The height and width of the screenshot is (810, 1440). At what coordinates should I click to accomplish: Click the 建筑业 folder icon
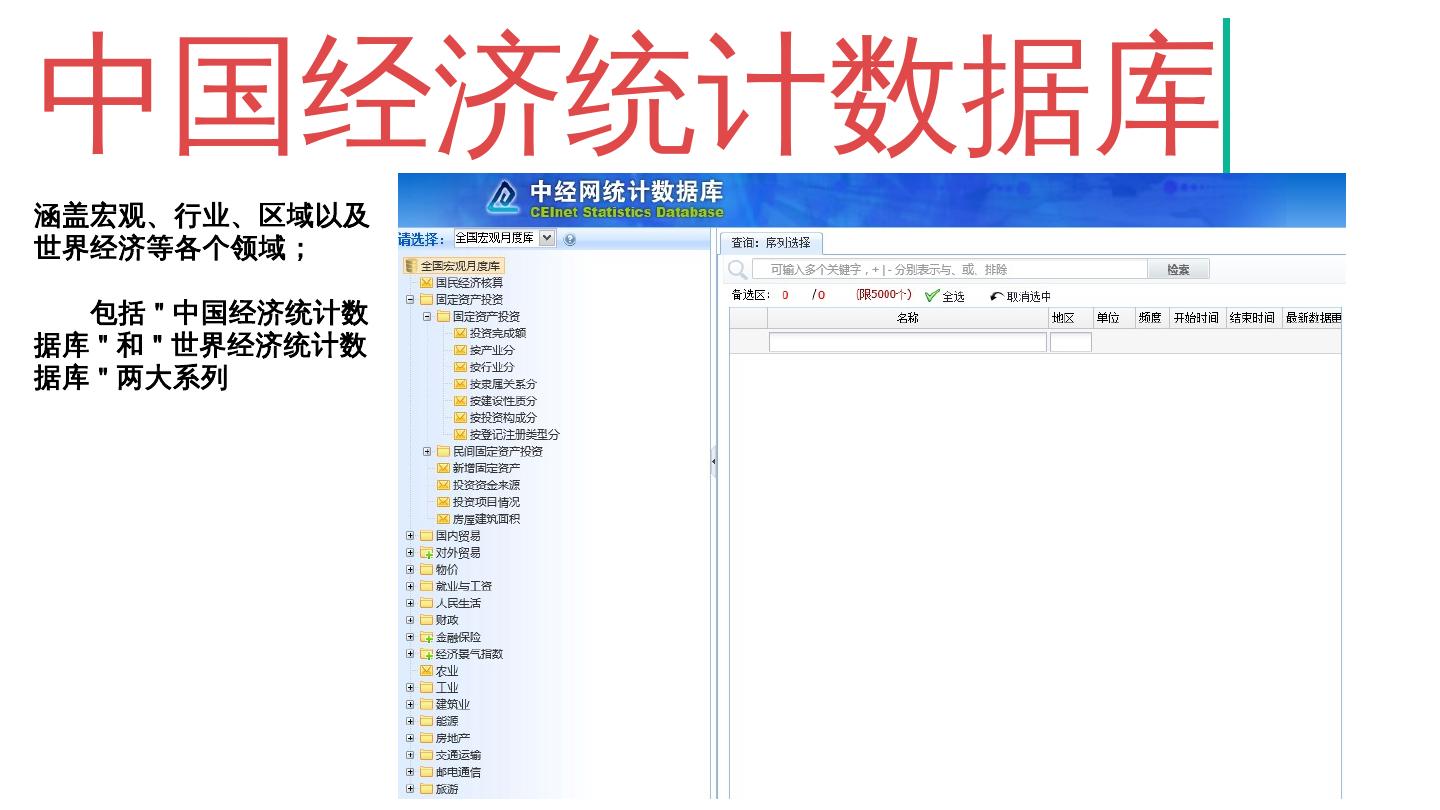(427, 704)
